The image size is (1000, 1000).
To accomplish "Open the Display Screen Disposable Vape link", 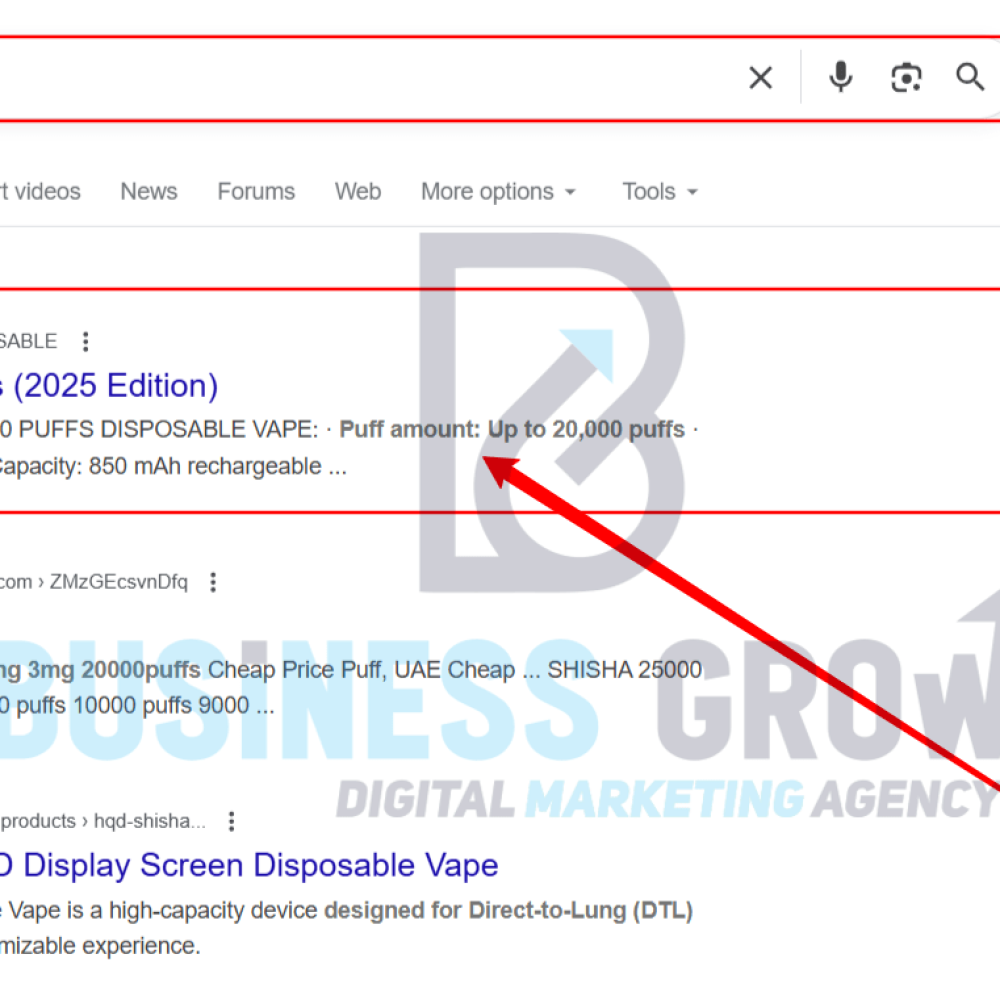I will click(x=249, y=865).
